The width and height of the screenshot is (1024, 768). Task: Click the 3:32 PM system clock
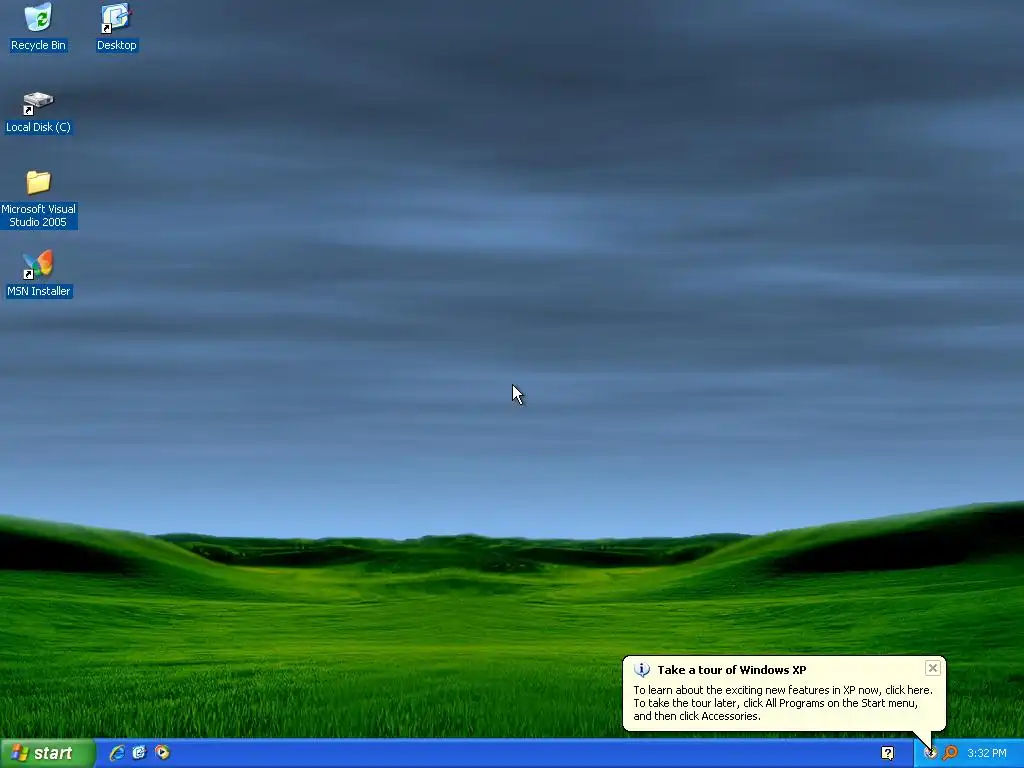[x=987, y=753]
